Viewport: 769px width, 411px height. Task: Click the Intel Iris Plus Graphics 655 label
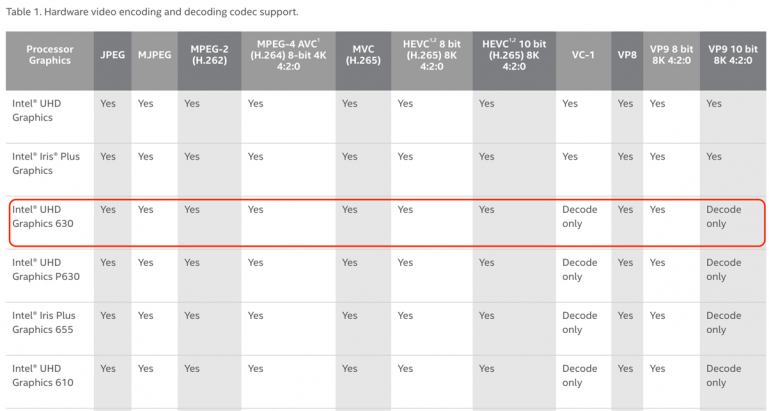click(45, 322)
